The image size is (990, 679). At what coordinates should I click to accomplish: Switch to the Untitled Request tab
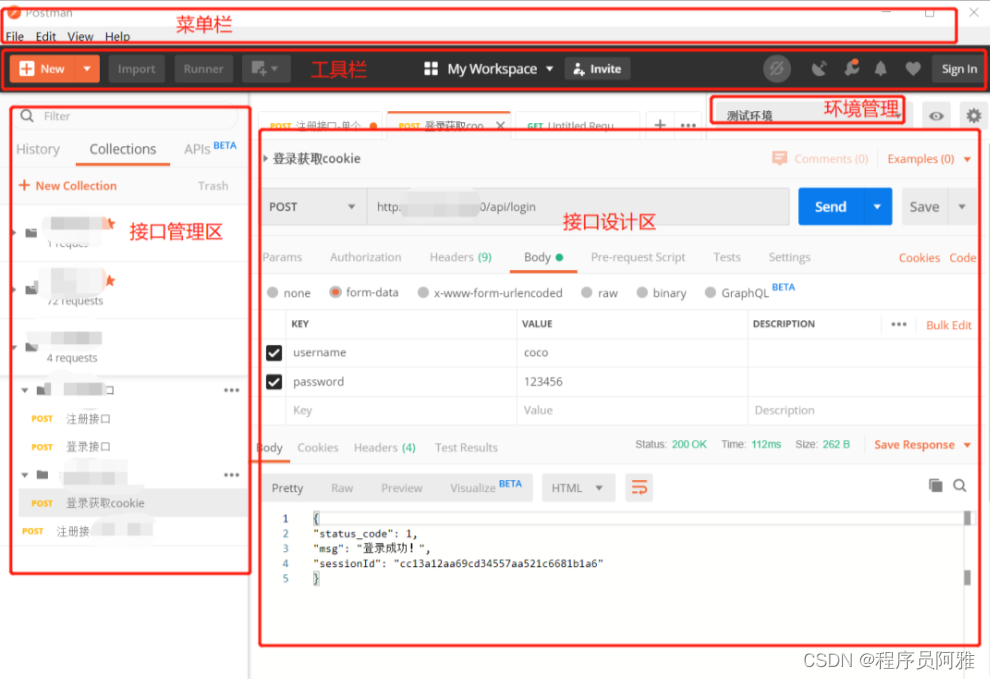(577, 126)
